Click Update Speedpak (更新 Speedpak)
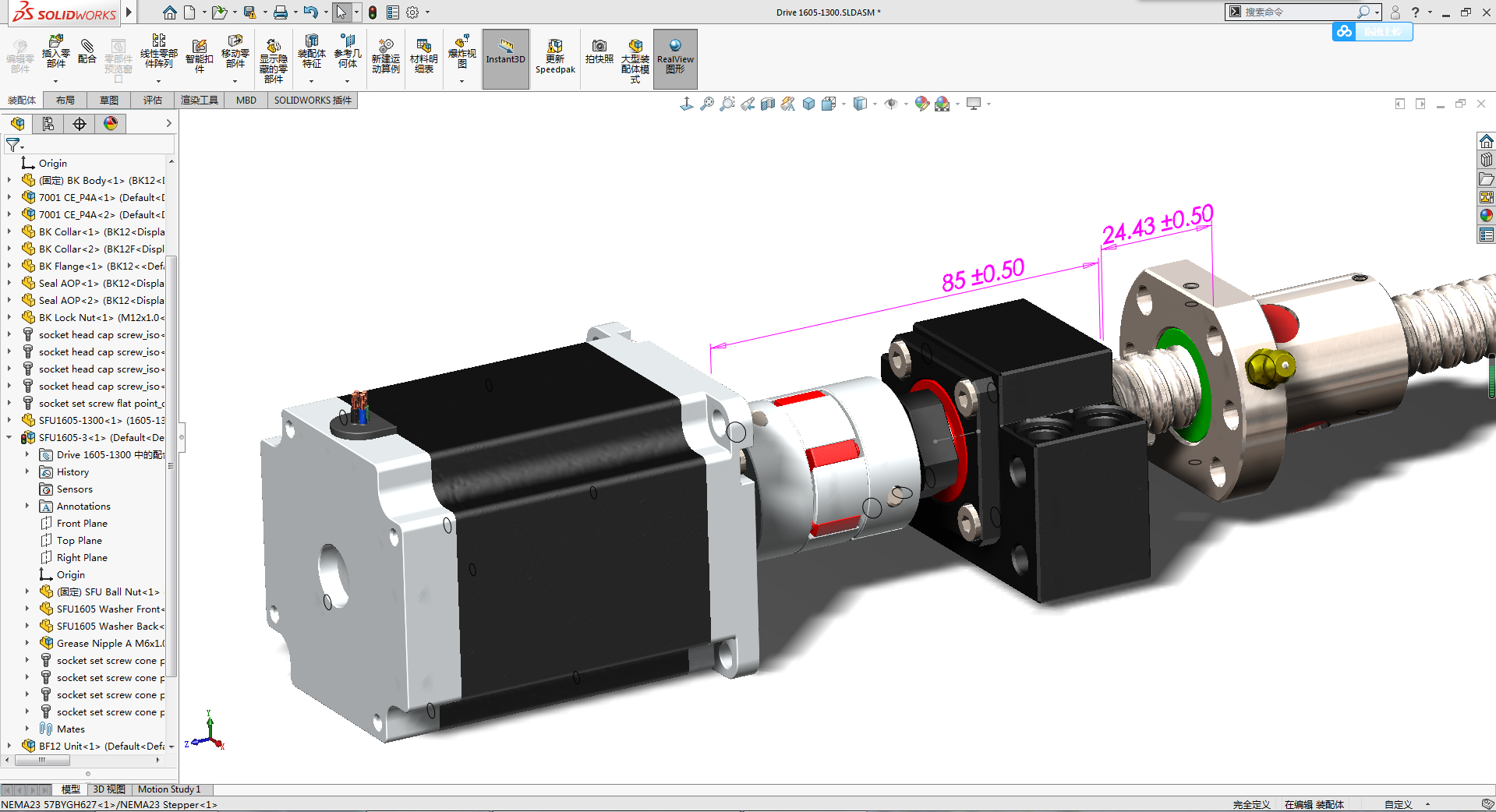The height and width of the screenshot is (812, 1496). click(x=555, y=56)
